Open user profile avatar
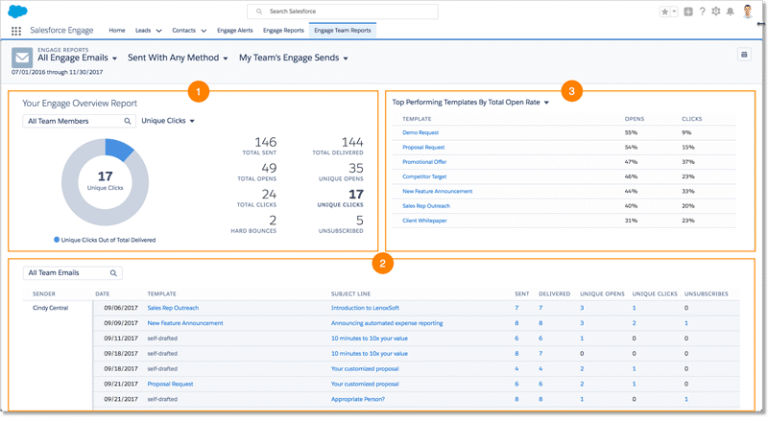This screenshot has width=768, height=421. click(747, 11)
